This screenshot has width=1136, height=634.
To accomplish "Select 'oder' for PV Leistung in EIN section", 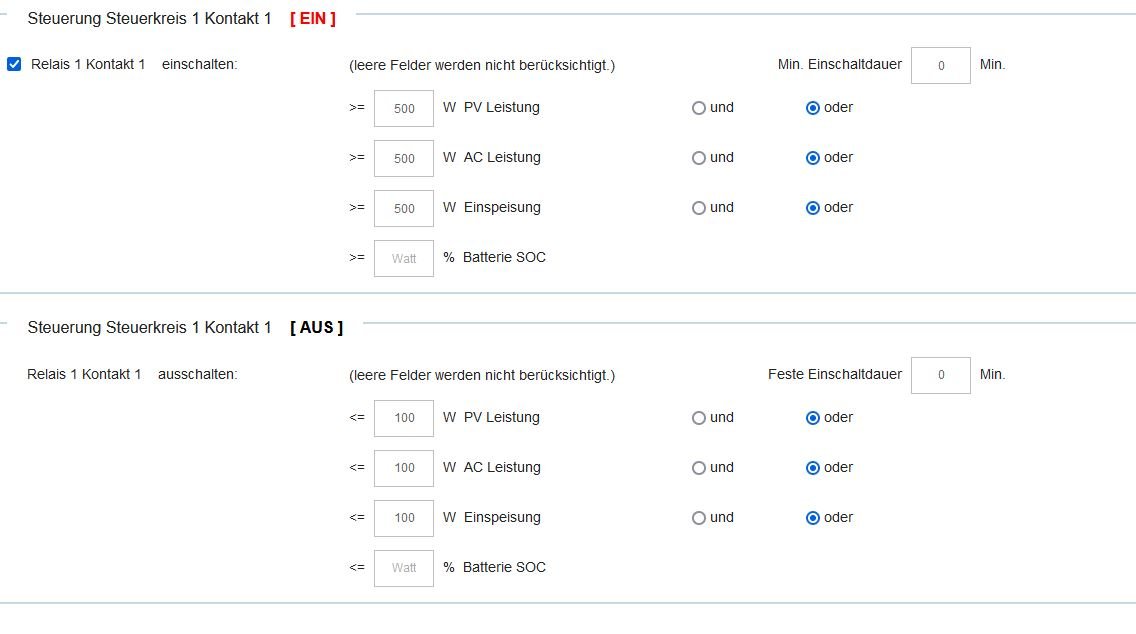I will pyautogui.click(x=813, y=108).
